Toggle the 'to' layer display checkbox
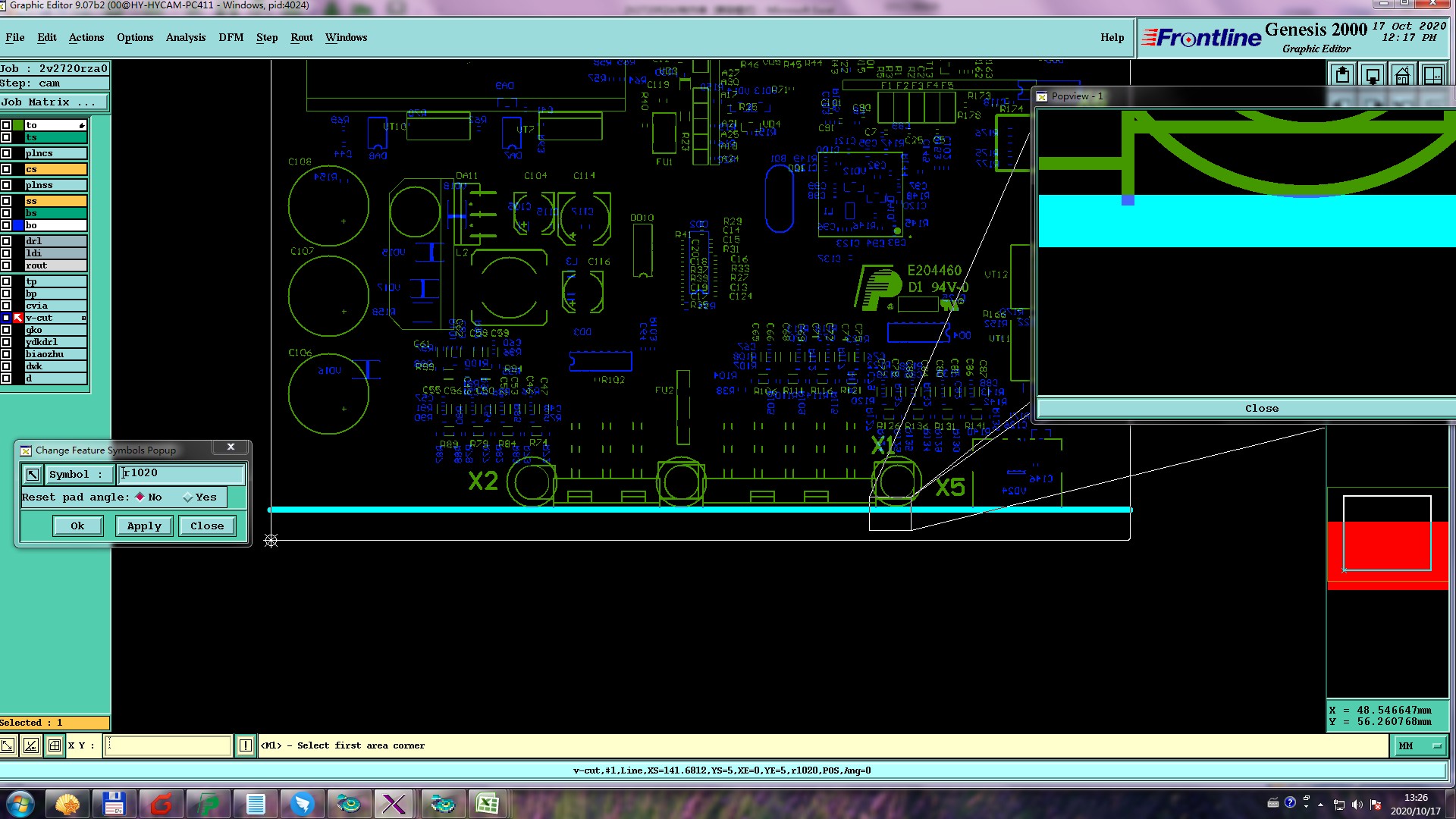The width and height of the screenshot is (1456, 819). click(x=6, y=125)
